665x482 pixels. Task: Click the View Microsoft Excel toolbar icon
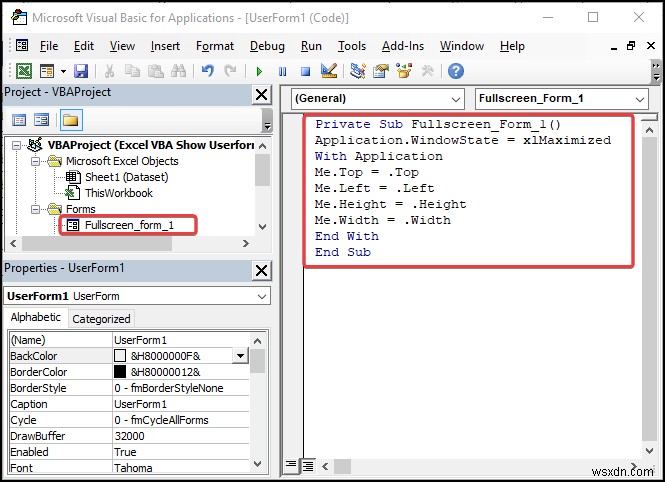pos(24,71)
